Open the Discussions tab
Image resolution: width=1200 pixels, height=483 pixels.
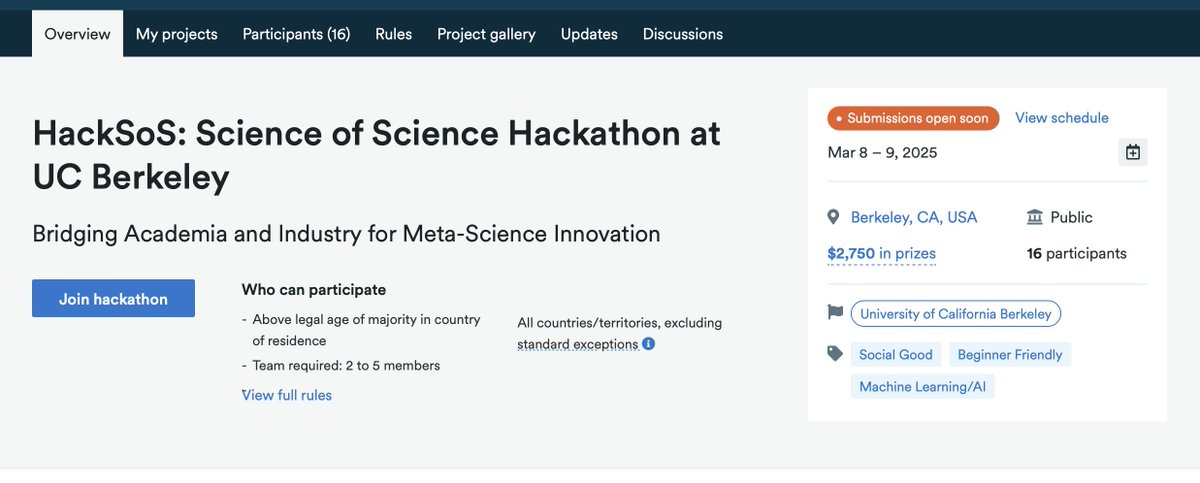pyautogui.click(x=683, y=34)
